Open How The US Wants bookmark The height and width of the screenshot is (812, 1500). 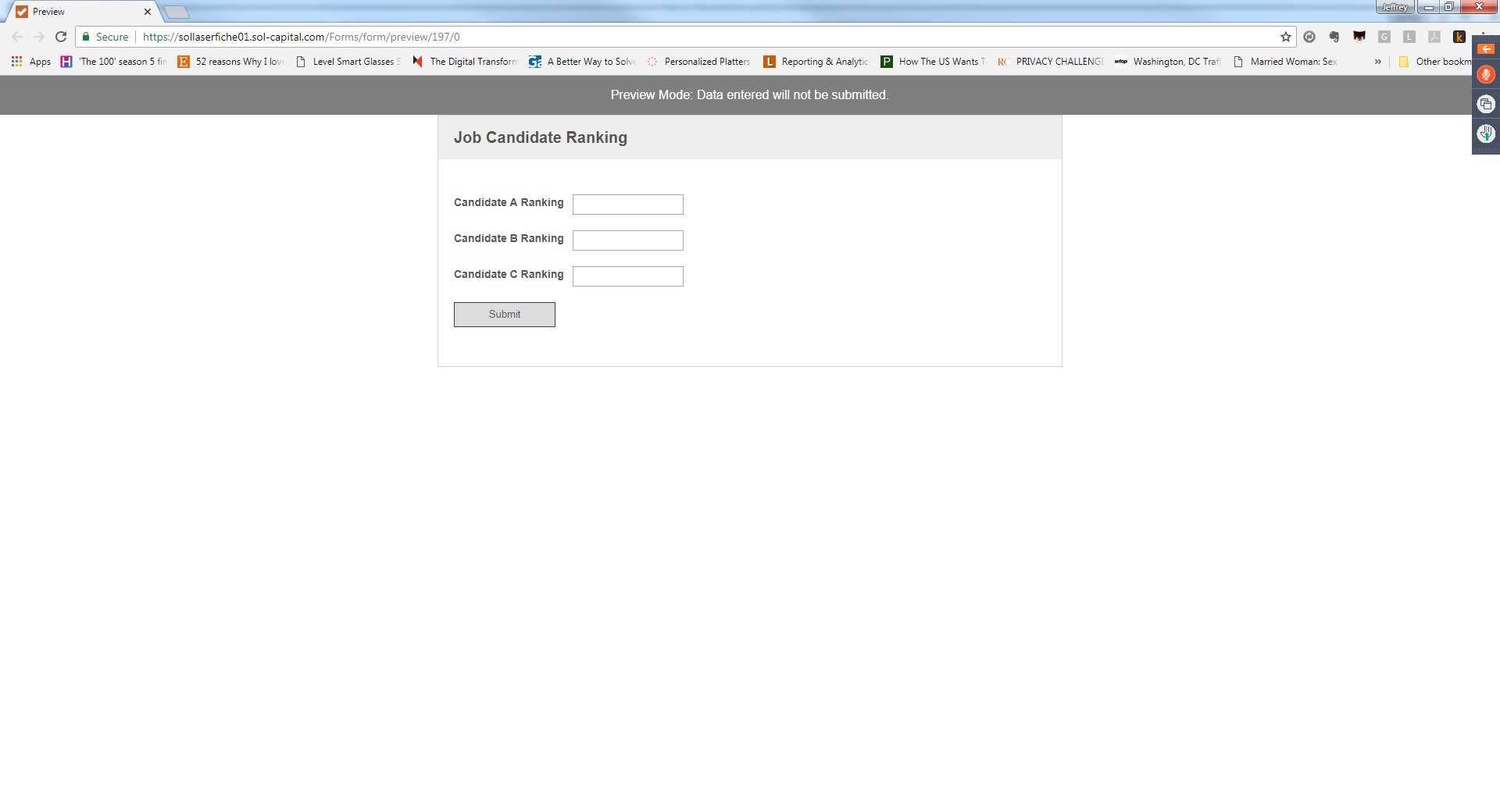(x=934, y=62)
